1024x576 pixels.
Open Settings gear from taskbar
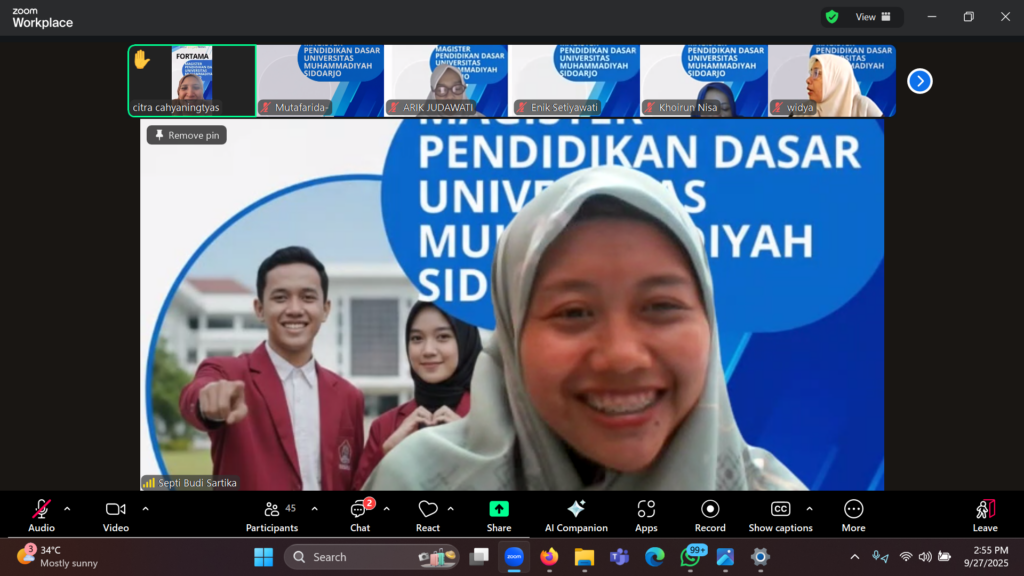point(760,557)
